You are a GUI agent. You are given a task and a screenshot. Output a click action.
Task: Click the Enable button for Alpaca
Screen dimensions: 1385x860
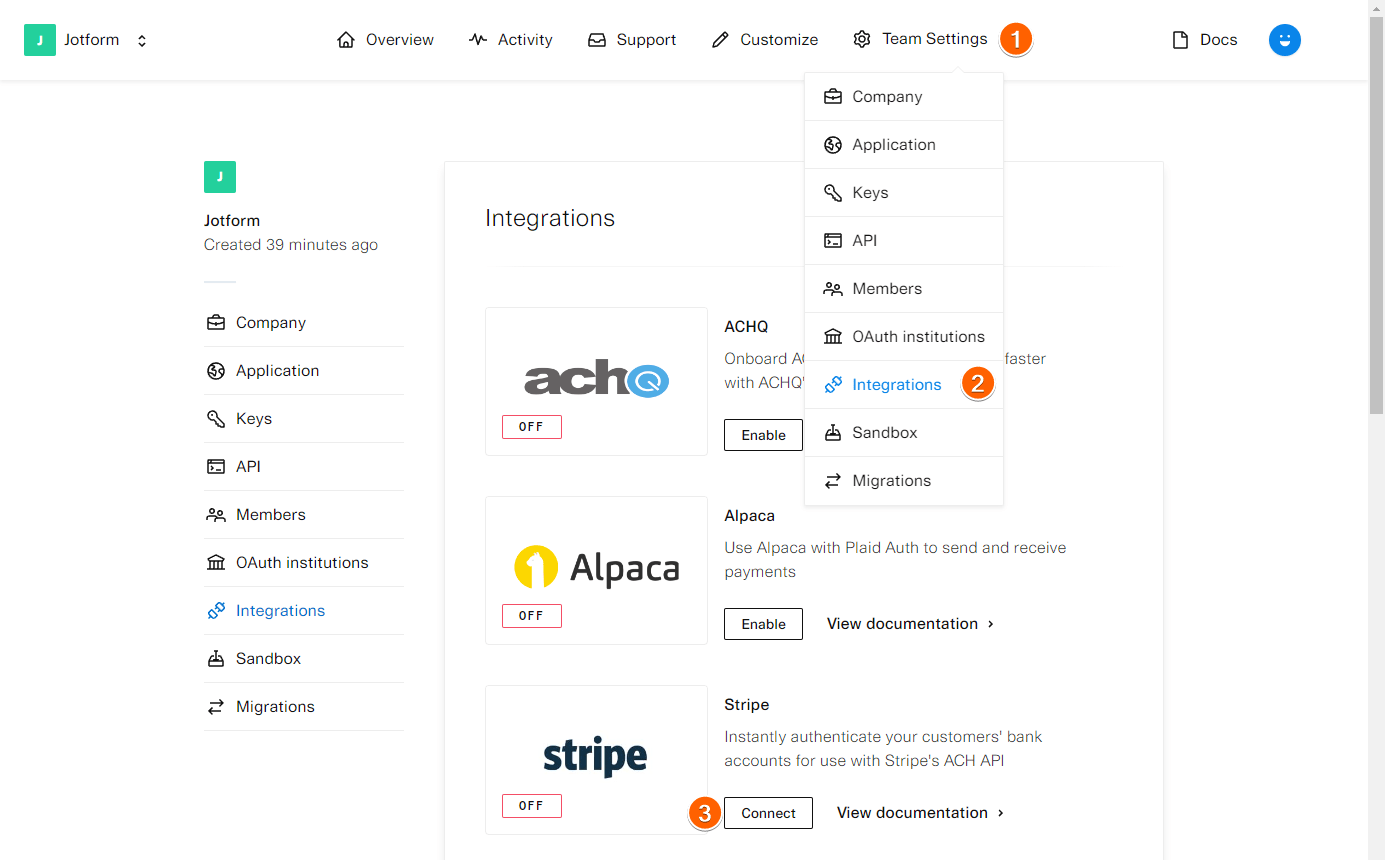(x=763, y=624)
